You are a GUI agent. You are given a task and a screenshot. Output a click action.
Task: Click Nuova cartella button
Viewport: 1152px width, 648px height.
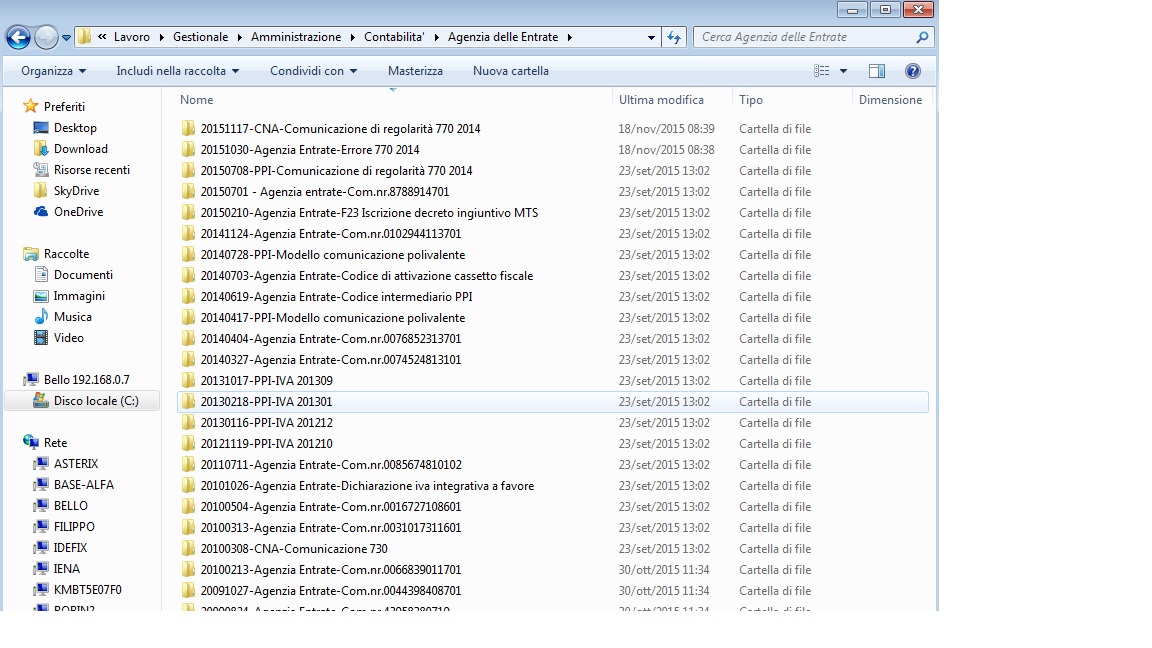pos(510,71)
